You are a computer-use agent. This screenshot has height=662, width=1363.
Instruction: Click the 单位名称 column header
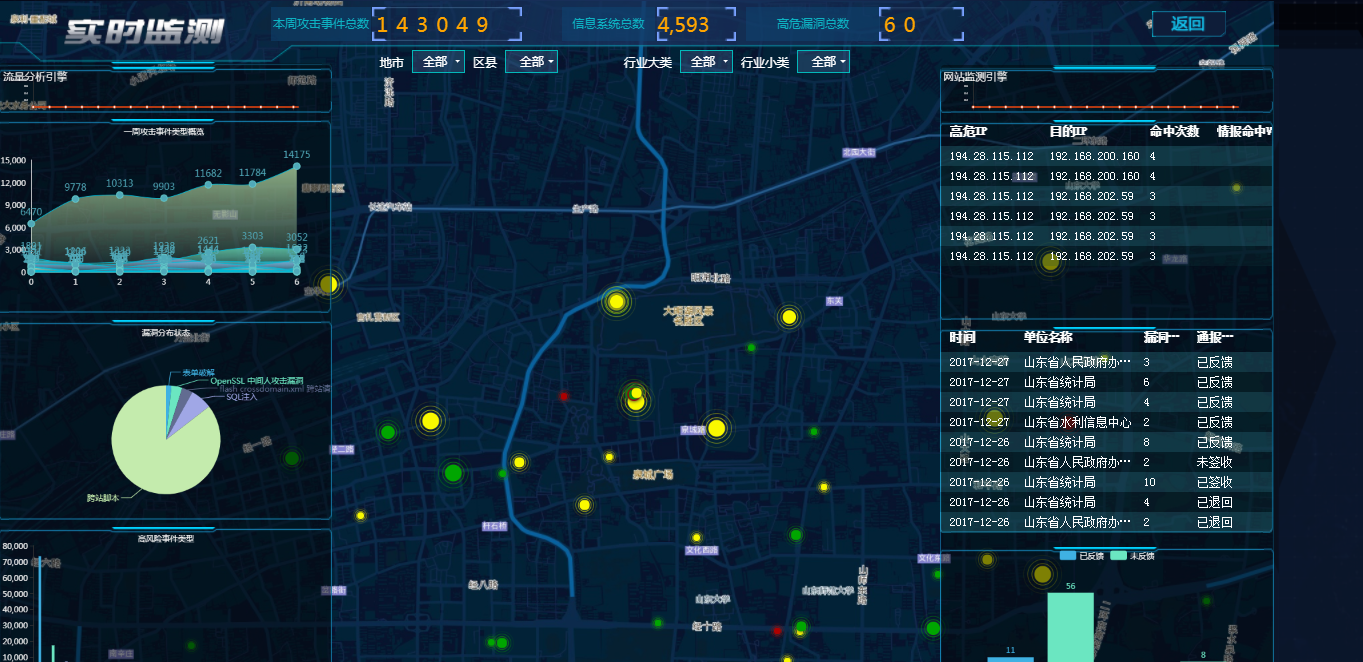tap(1048, 338)
